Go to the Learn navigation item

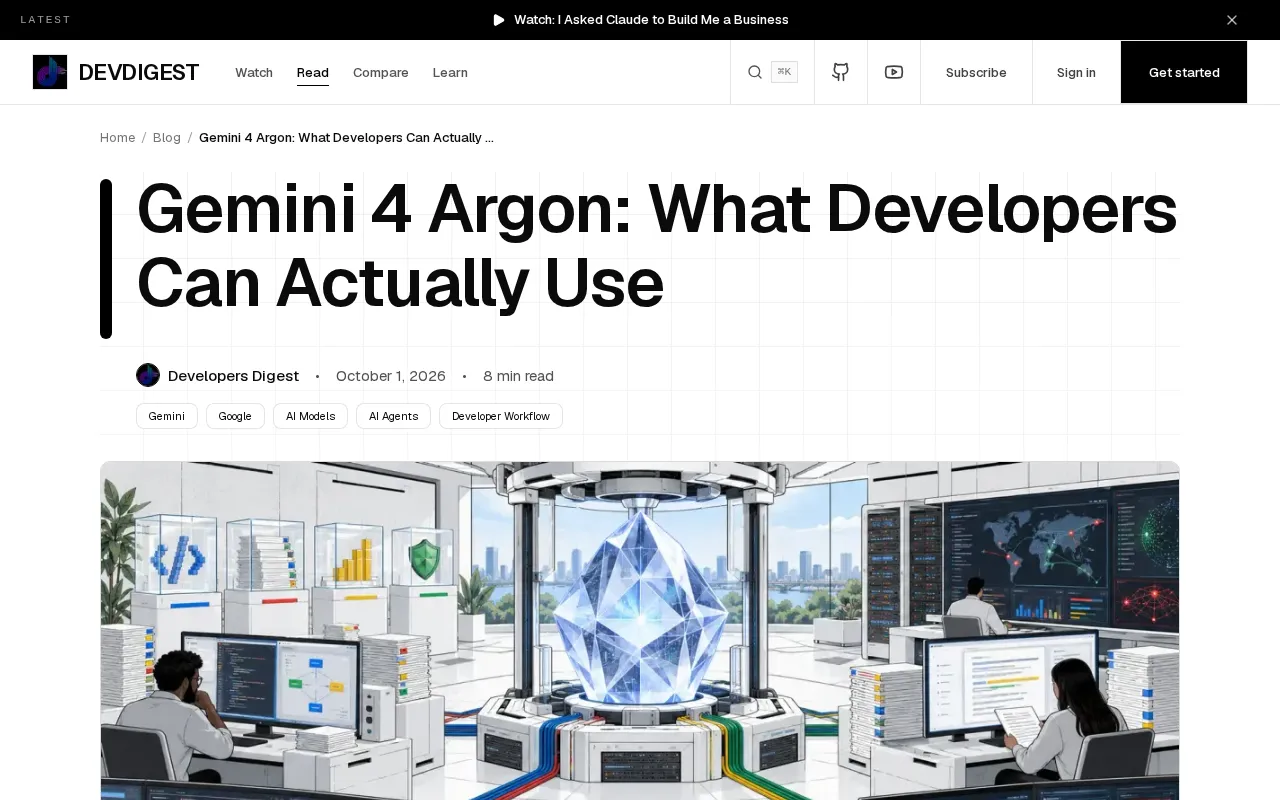(x=450, y=72)
